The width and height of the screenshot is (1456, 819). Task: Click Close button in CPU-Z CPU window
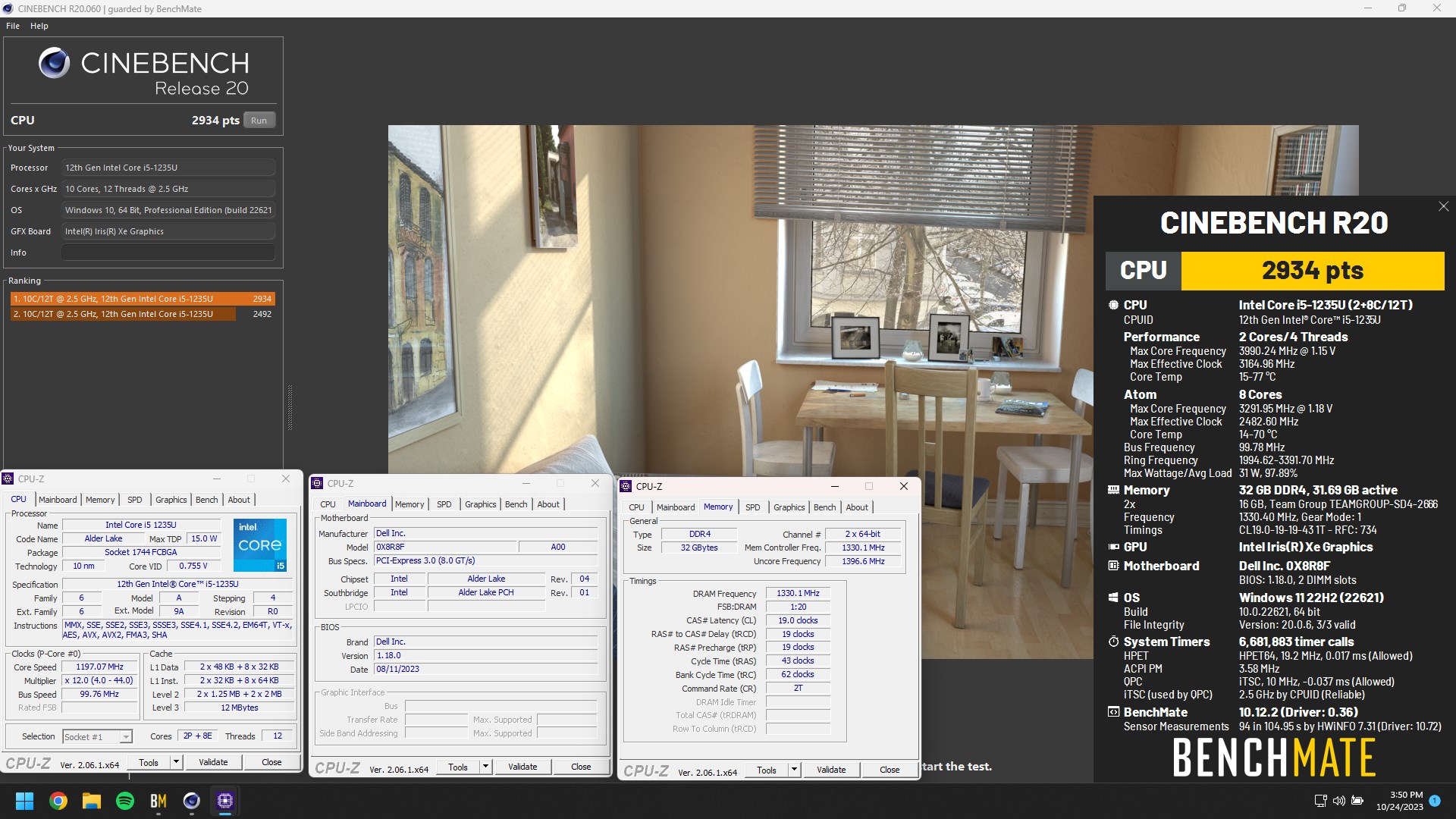coord(271,762)
